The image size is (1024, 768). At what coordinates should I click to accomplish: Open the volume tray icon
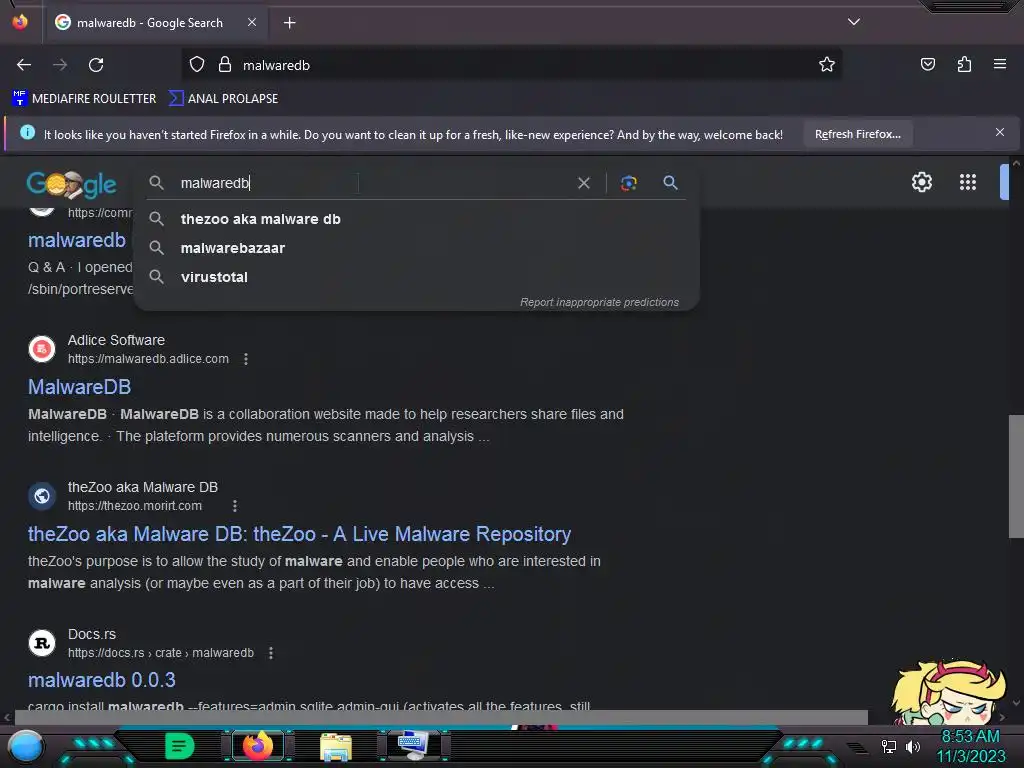pos(912,746)
